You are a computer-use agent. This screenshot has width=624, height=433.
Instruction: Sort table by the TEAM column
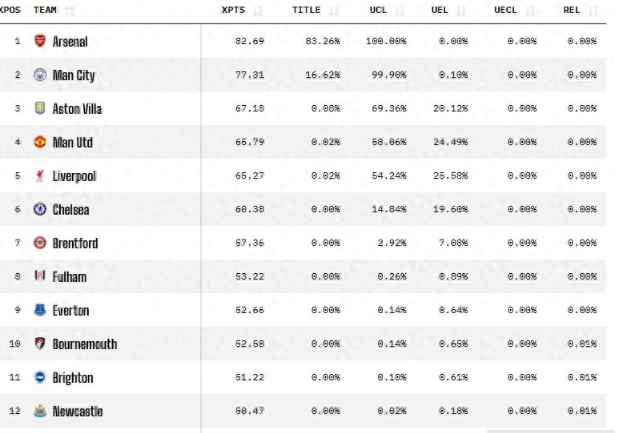point(45,10)
